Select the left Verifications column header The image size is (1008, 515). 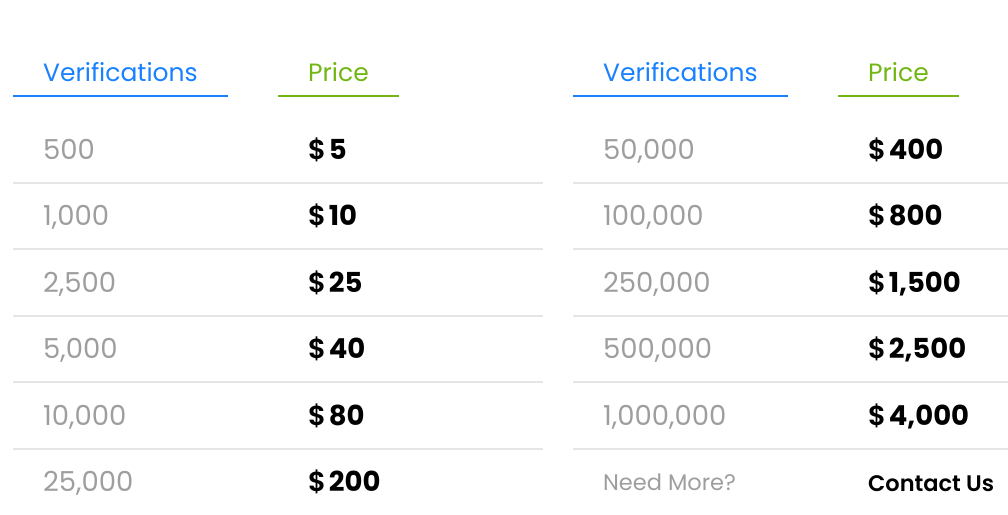(120, 73)
